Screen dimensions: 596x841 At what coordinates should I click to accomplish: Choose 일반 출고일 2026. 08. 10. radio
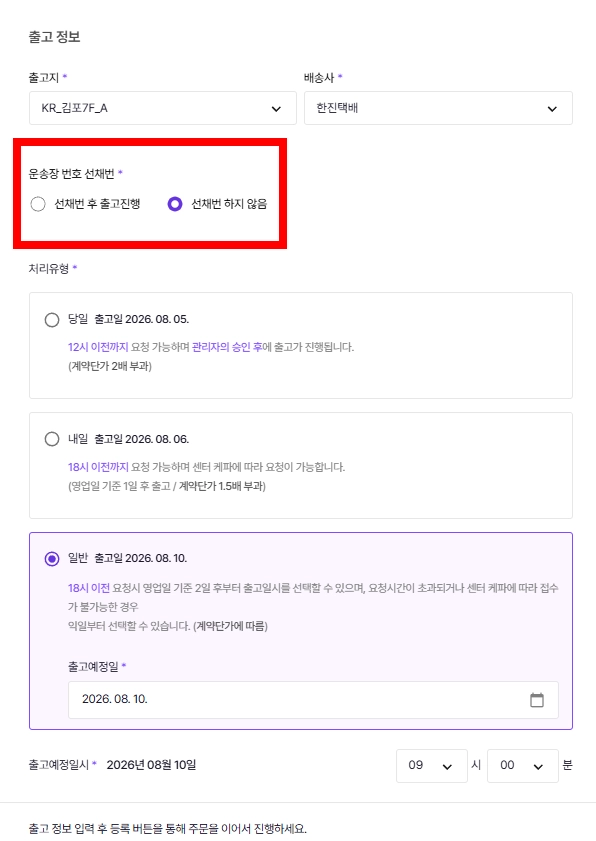[x=52, y=559]
